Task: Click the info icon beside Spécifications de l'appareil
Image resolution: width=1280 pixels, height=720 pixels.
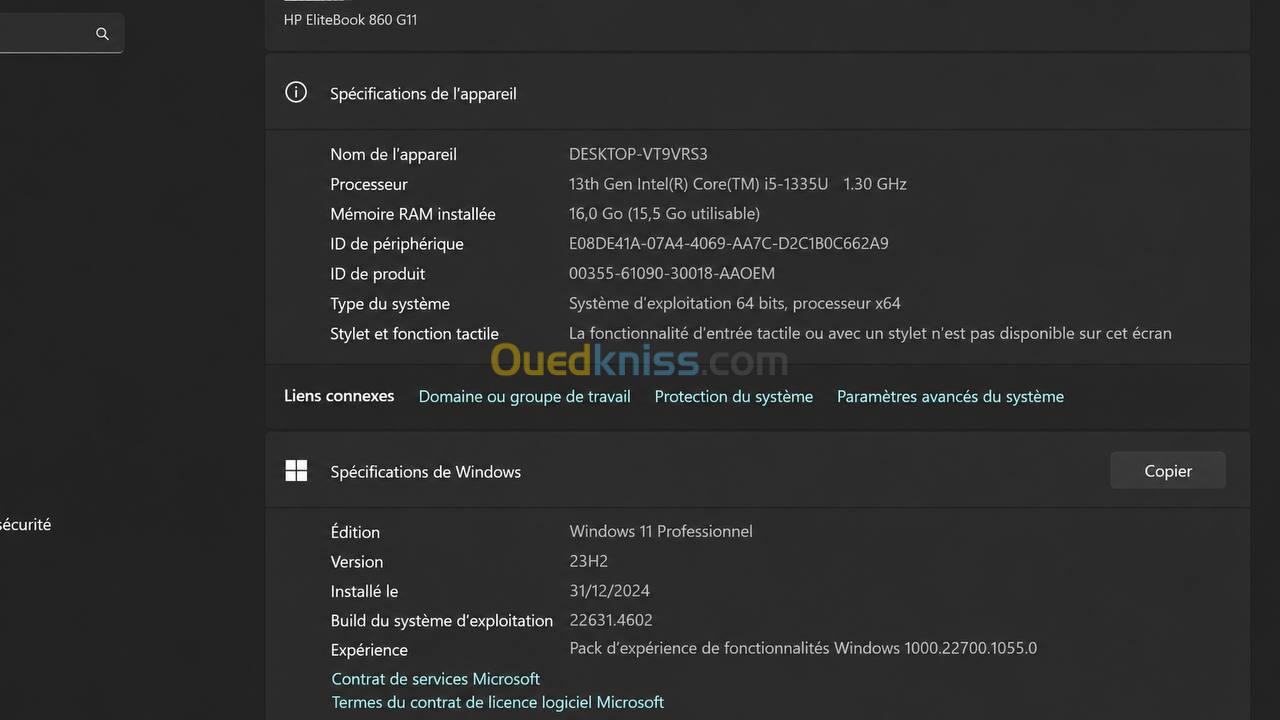Action: [x=296, y=93]
